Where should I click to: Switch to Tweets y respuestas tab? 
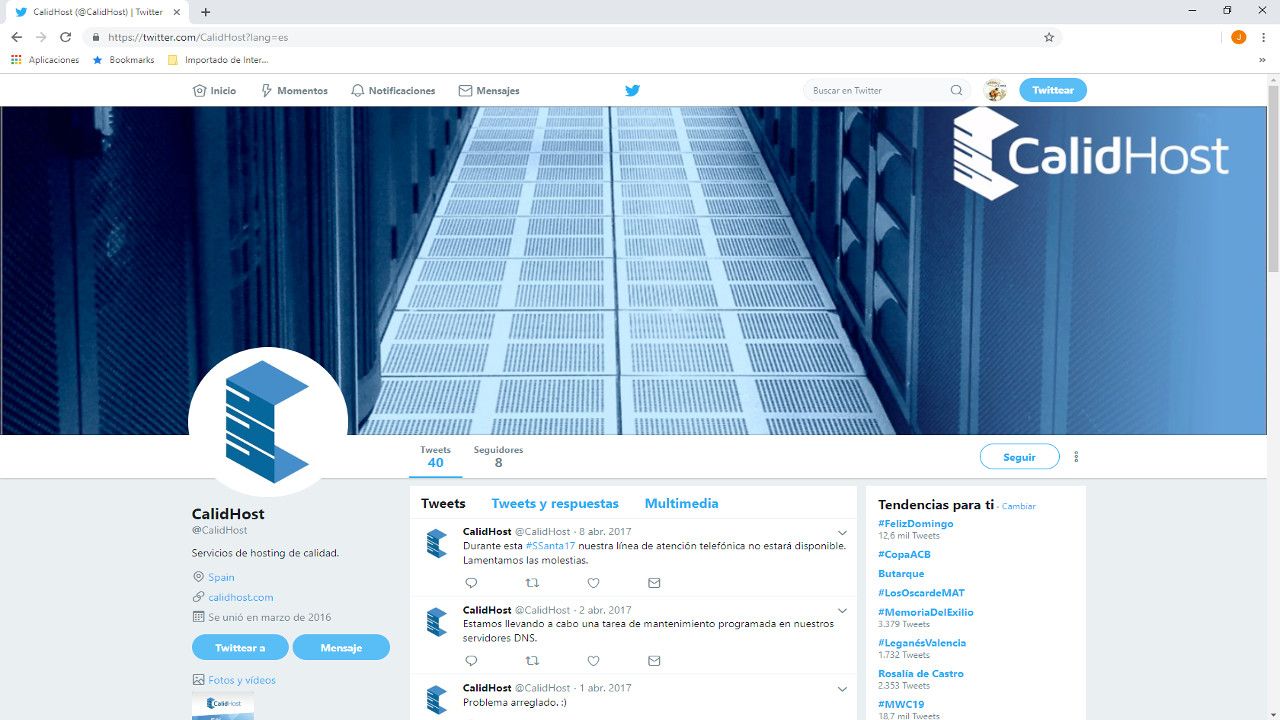click(555, 504)
